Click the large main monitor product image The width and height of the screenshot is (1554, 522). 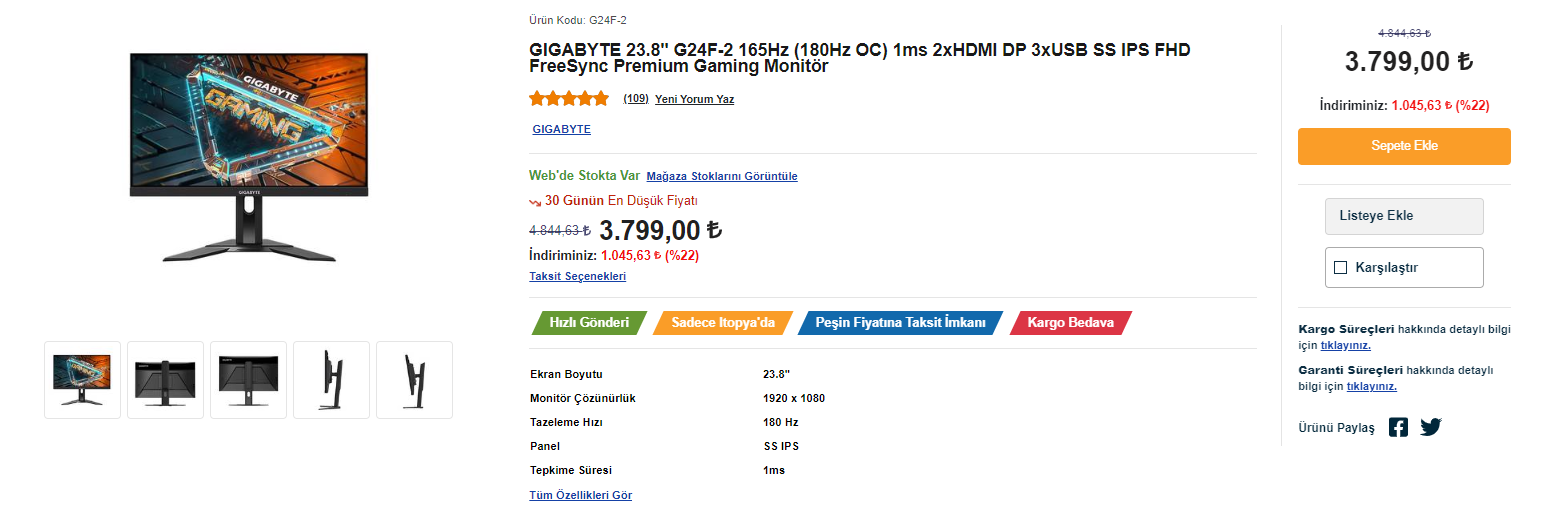pyautogui.click(x=249, y=158)
